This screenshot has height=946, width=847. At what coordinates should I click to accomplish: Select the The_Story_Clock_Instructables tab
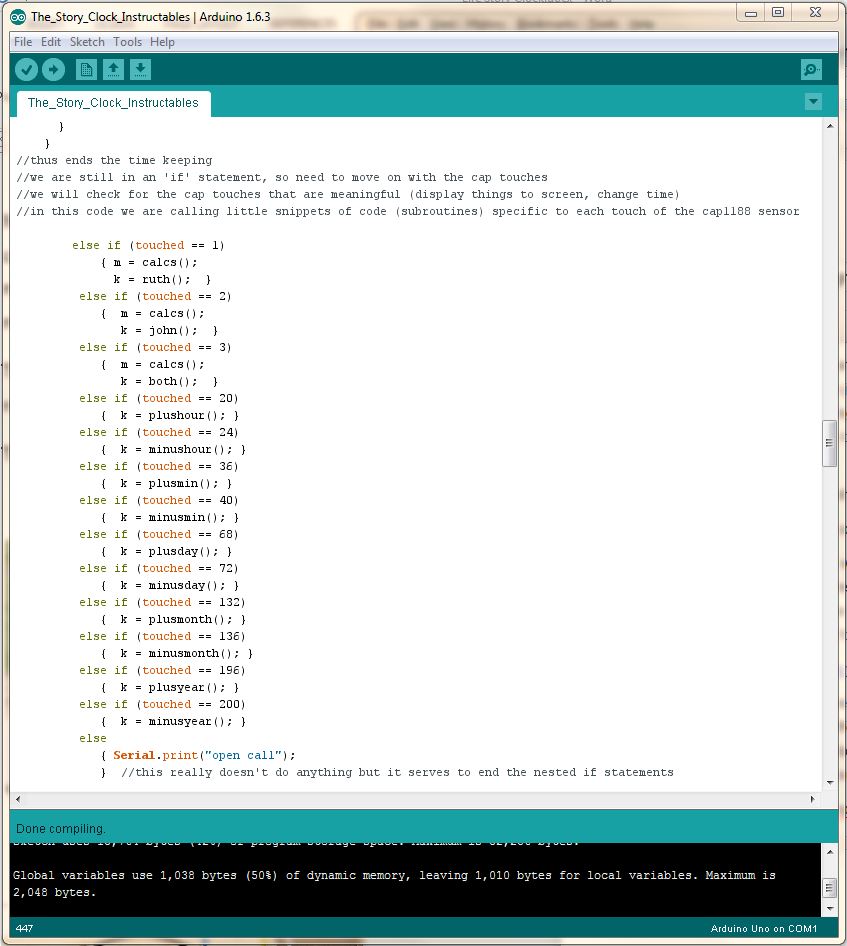113,103
